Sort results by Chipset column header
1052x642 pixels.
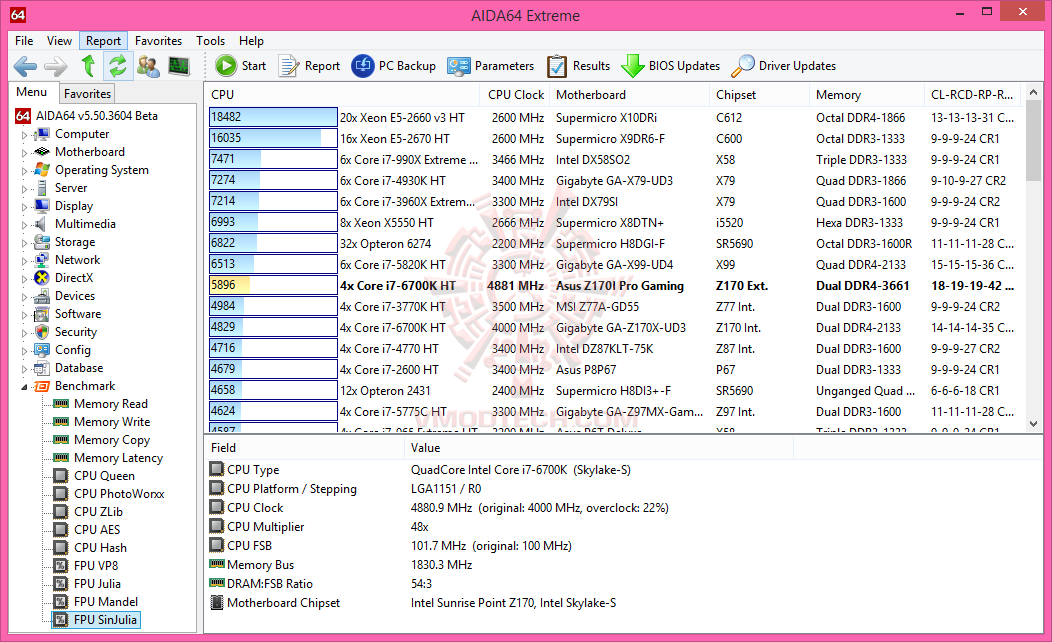(759, 95)
